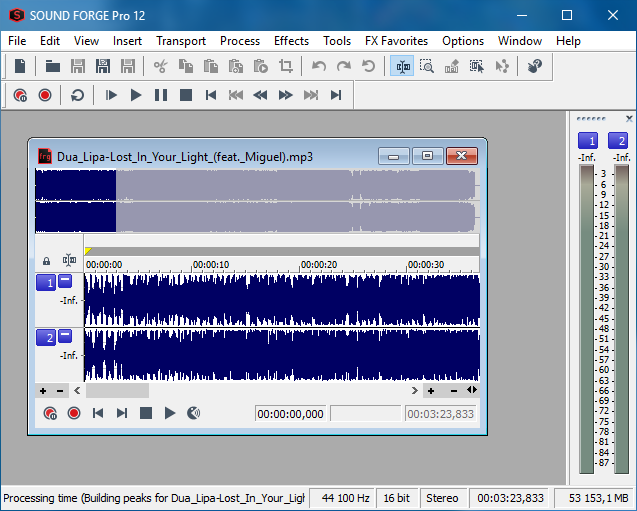Open the Effects menu
The height and width of the screenshot is (511, 637).
click(x=291, y=41)
